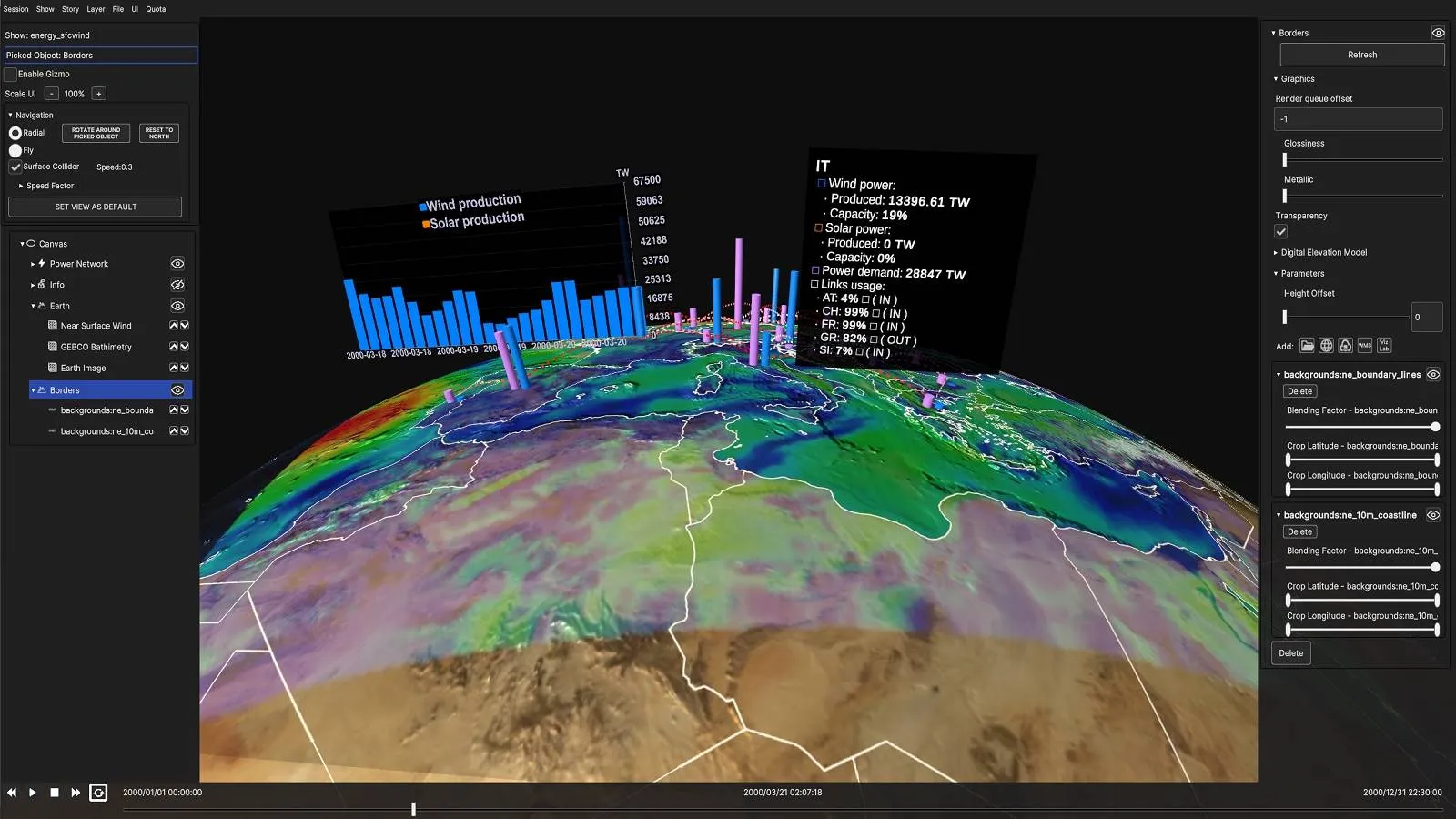Click the Add from folder icon

[1307, 346]
